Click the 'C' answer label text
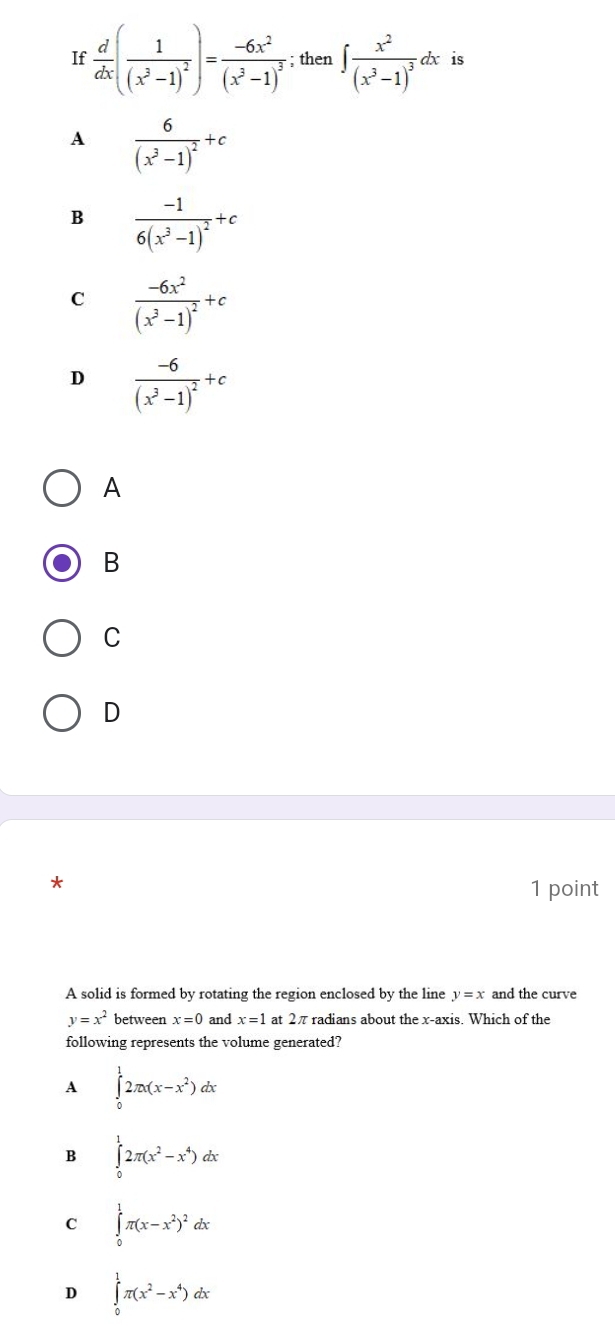The image size is (615, 1326). click(112, 637)
